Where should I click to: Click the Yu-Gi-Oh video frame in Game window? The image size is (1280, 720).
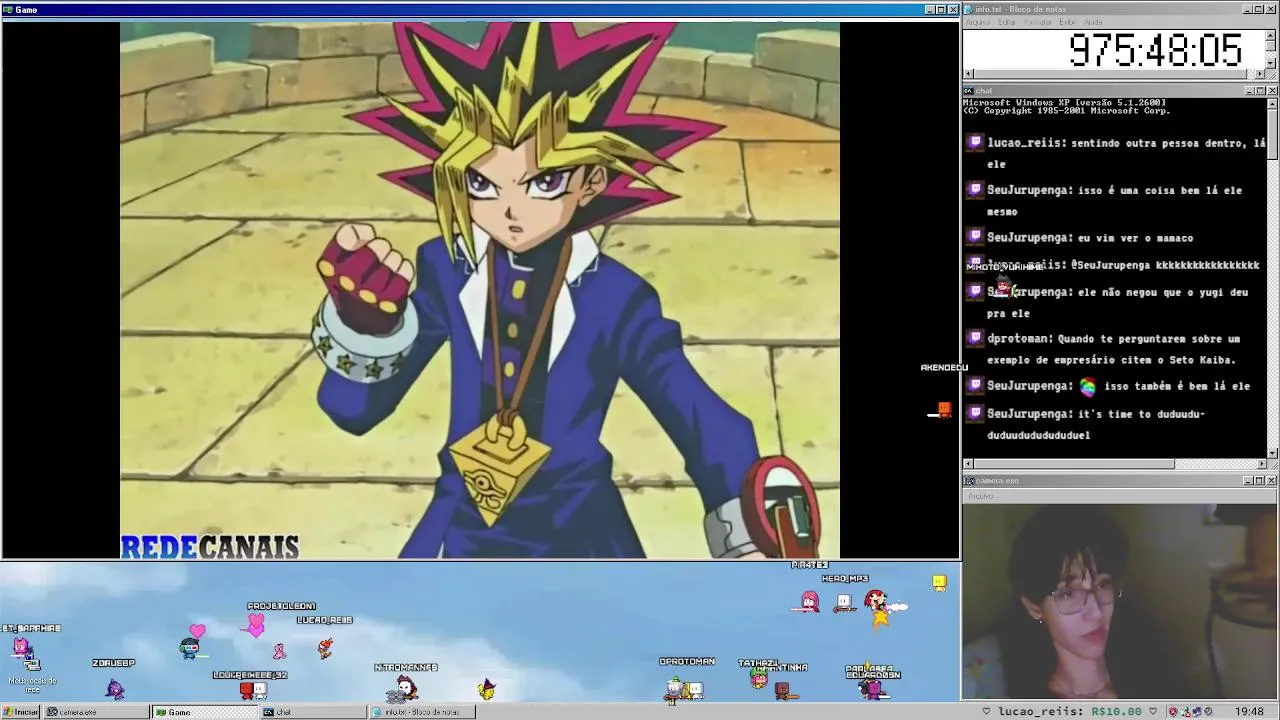tap(480, 290)
